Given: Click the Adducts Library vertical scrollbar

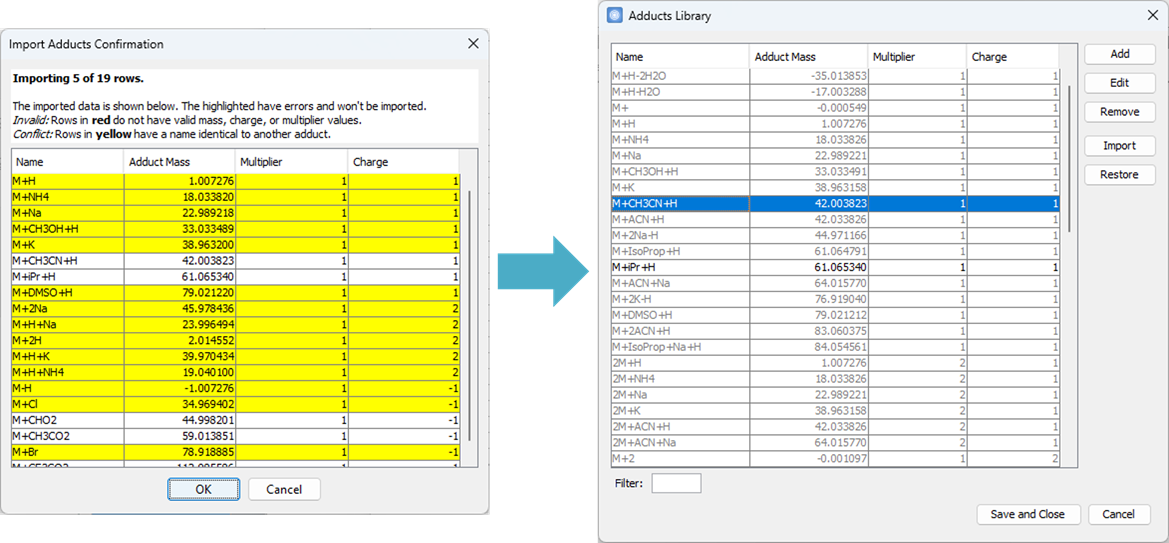Looking at the screenshot, I should pyautogui.click(x=1070, y=160).
